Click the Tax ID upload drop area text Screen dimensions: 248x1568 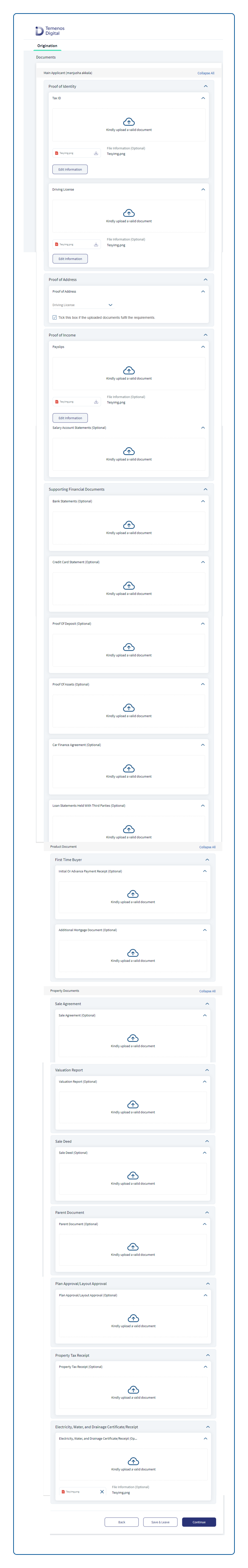129,130
